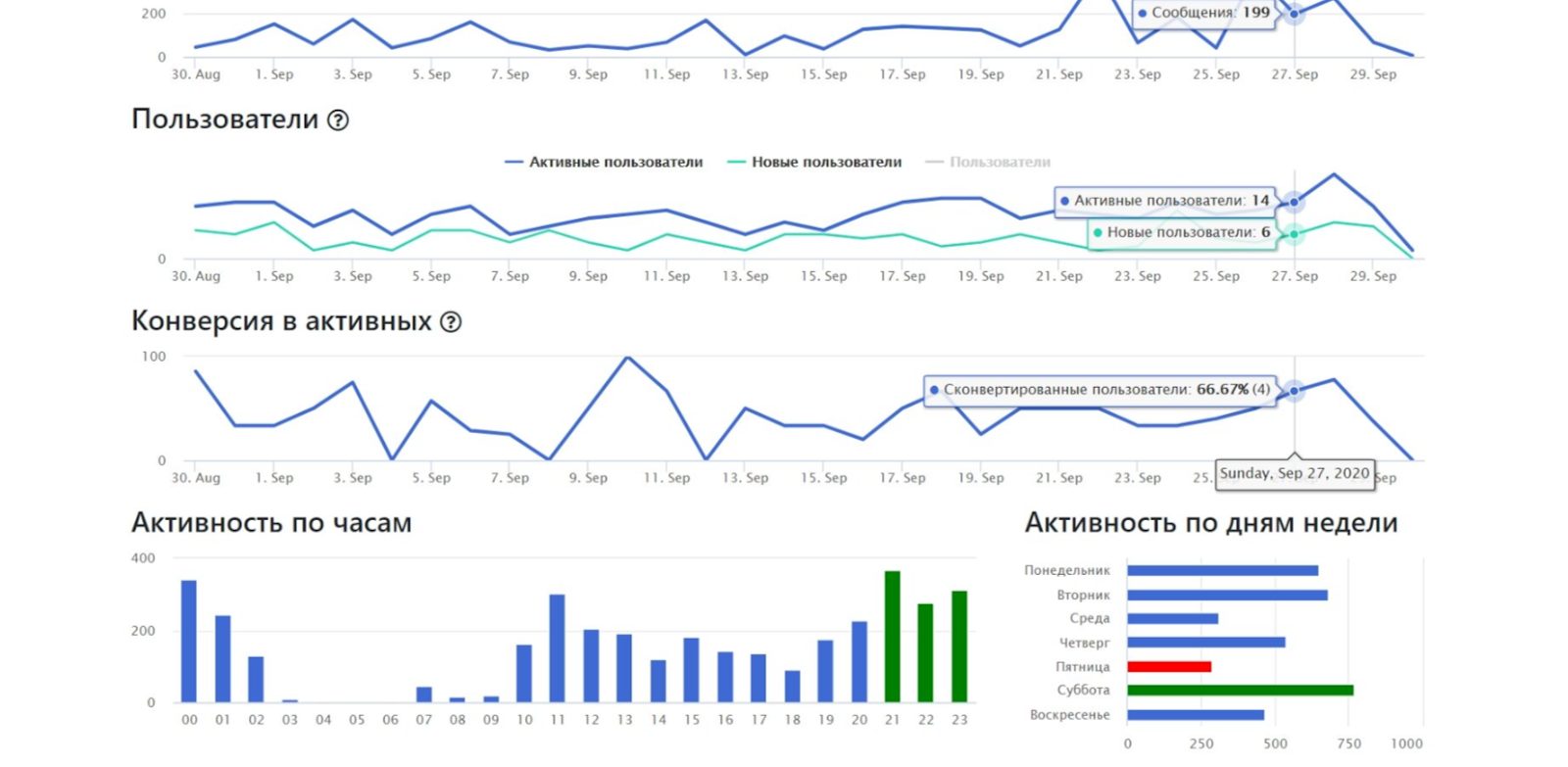The image size is (1568, 767).
Task: Click the conversion chart point showing 66.67%
Action: point(1295,391)
